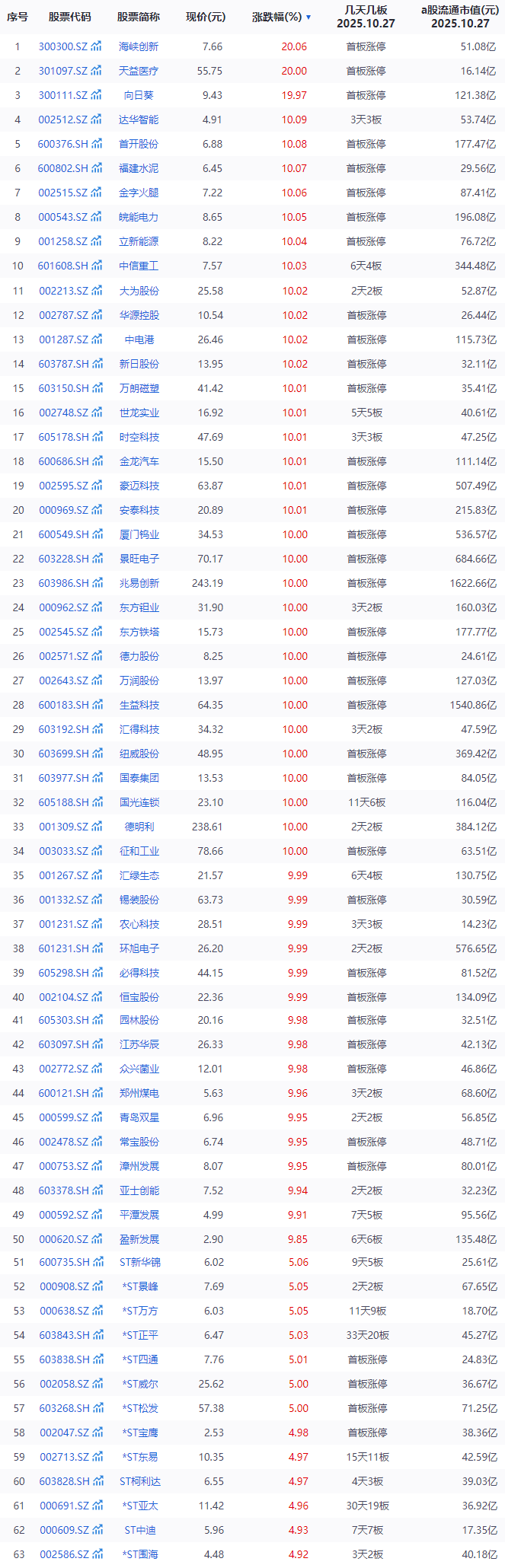This screenshot has width=505, height=1568.
Task: Click the 股票简称 column header
Action: [x=139, y=17]
